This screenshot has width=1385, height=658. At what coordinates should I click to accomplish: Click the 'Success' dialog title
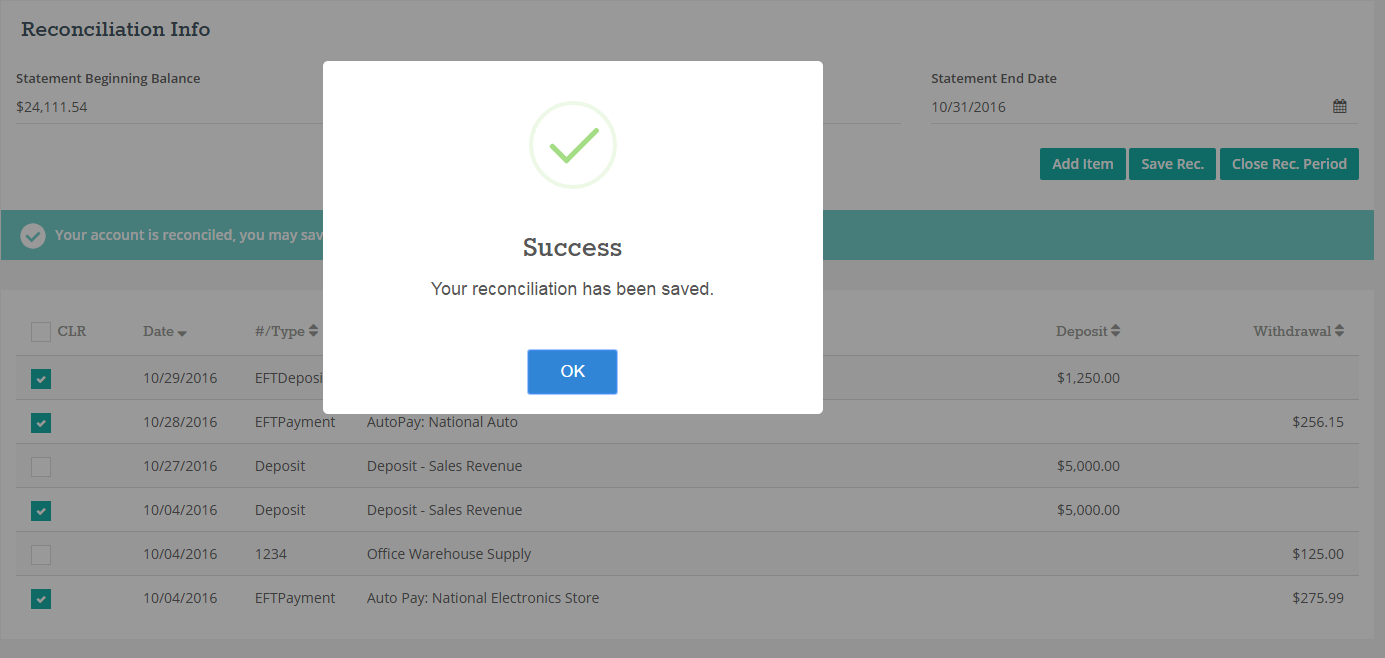(572, 248)
